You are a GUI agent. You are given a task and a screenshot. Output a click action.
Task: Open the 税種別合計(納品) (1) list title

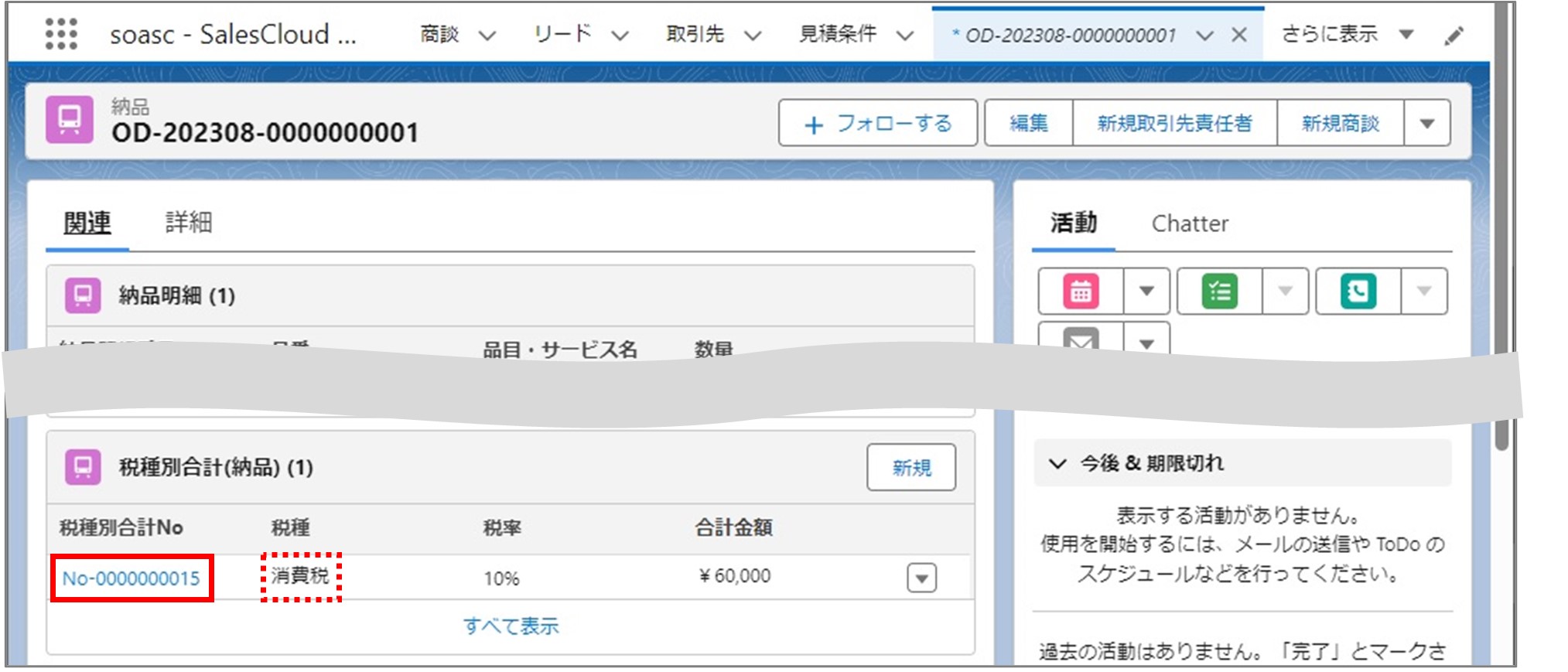(x=216, y=467)
